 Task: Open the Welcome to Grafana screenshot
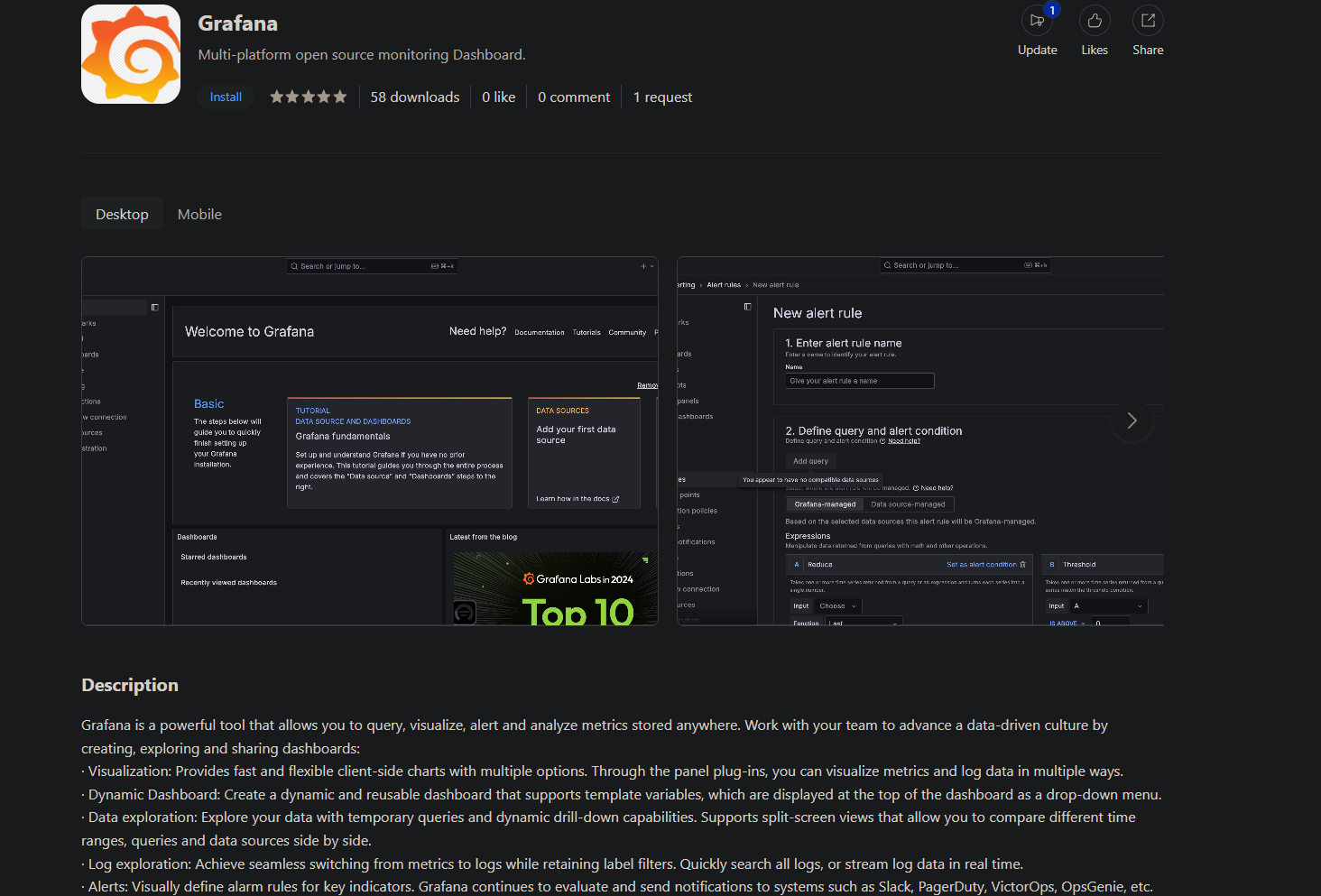tap(370, 441)
